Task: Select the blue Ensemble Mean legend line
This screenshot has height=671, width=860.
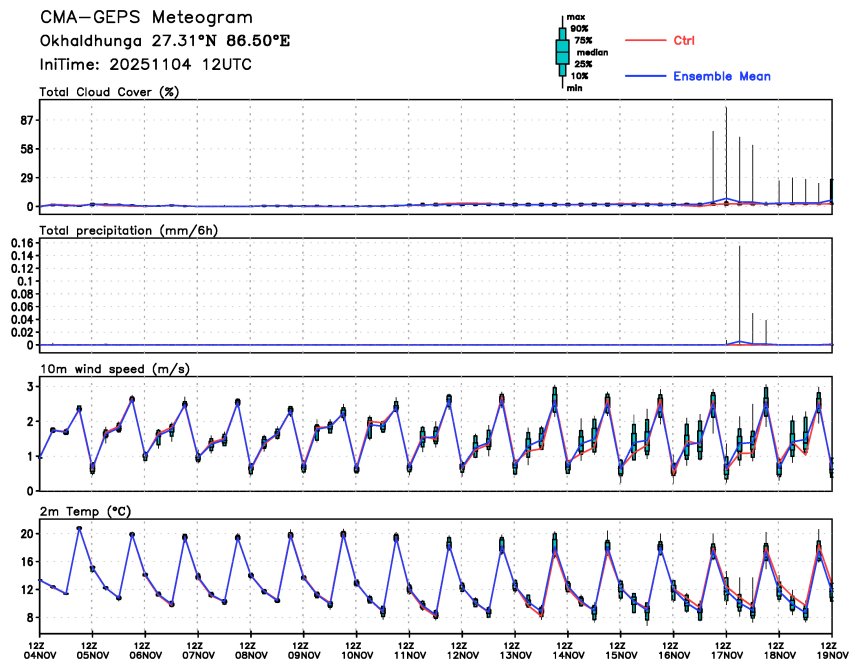Action: click(645, 76)
